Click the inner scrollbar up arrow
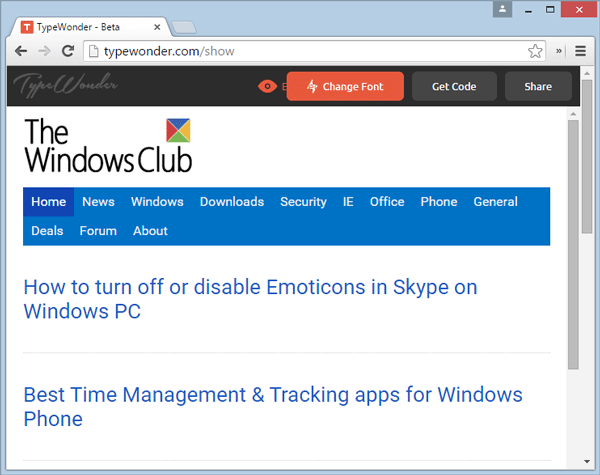 point(573,114)
